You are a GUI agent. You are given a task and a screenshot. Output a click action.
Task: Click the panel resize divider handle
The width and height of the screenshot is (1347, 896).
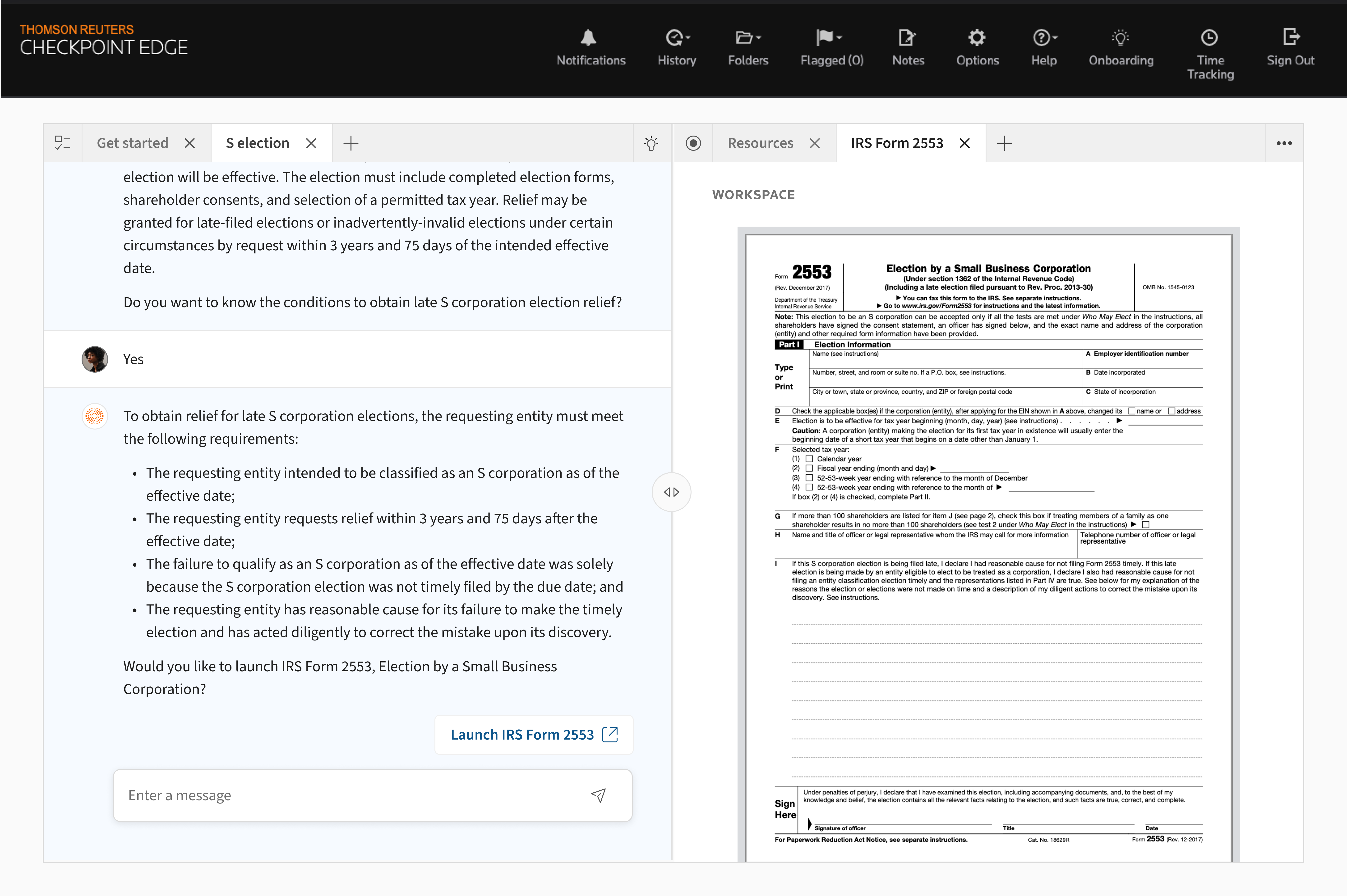click(x=671, y=492)
